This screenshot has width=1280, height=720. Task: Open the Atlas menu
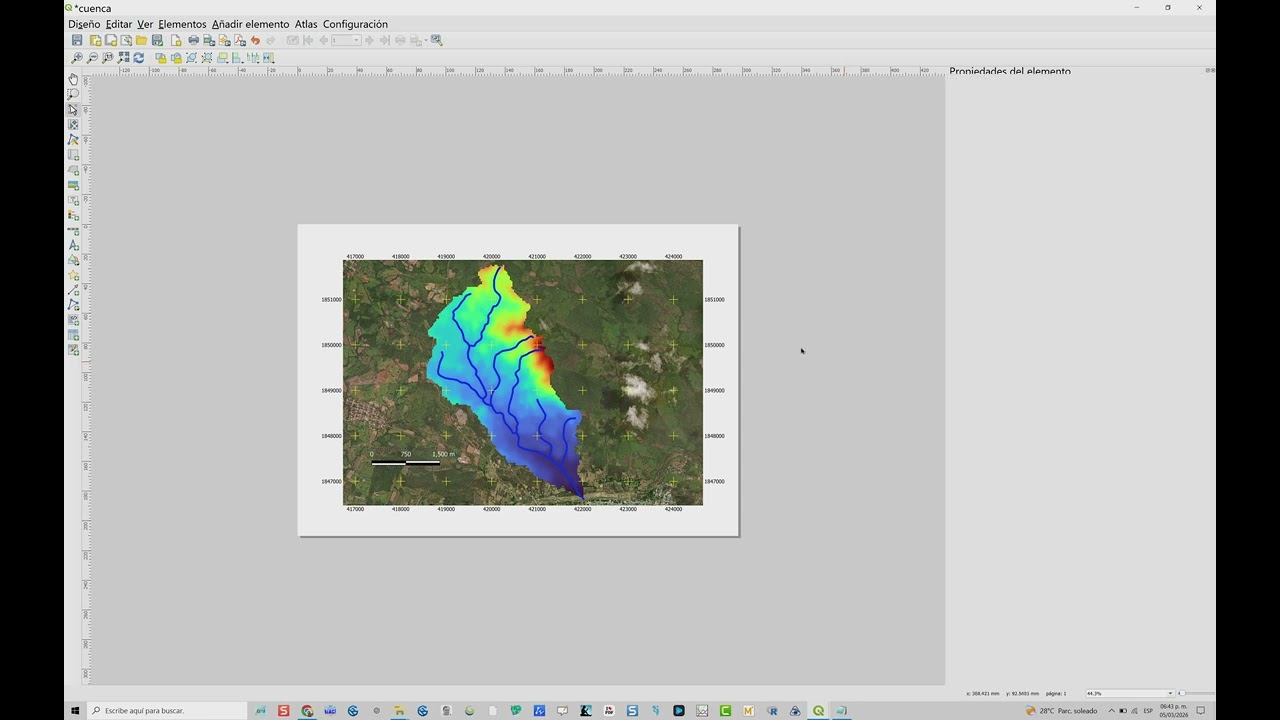(x=306, y=24)
